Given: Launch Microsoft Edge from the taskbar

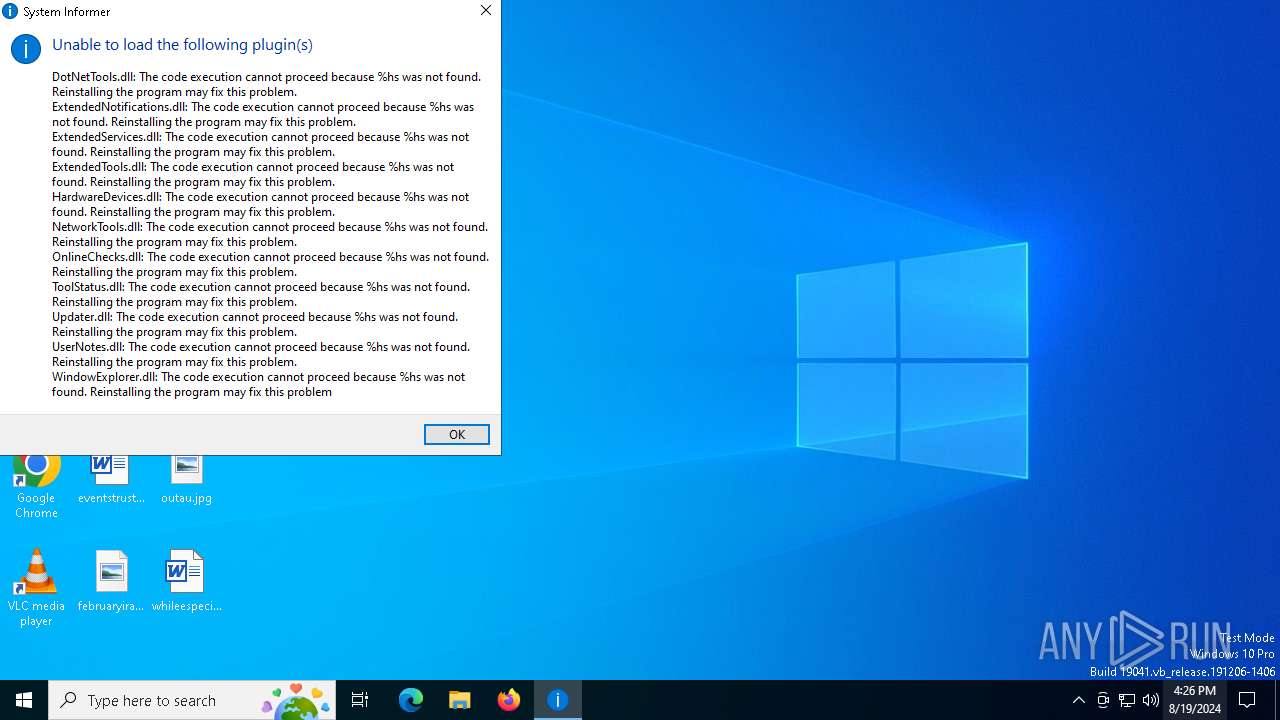Looking at the screenshot, I should [411, 700].
